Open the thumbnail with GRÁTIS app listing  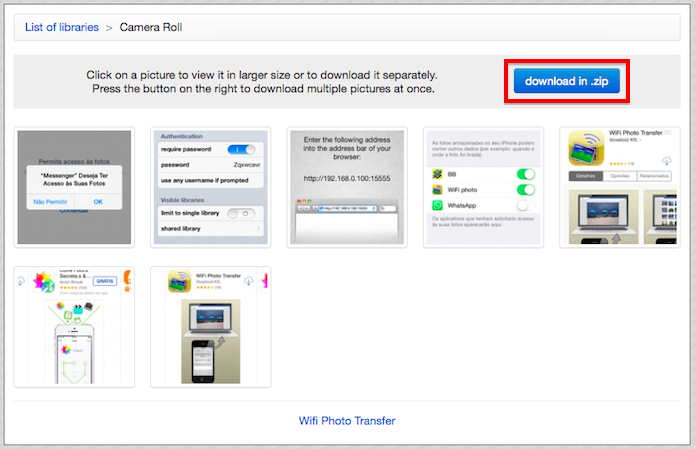(x=74, y=327)
